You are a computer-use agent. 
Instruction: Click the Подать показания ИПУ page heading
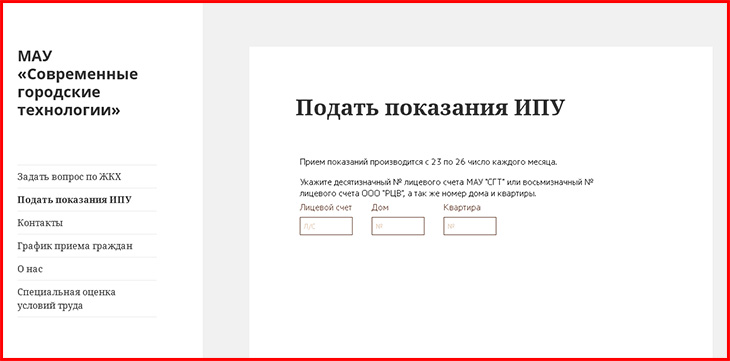[430, 109]
